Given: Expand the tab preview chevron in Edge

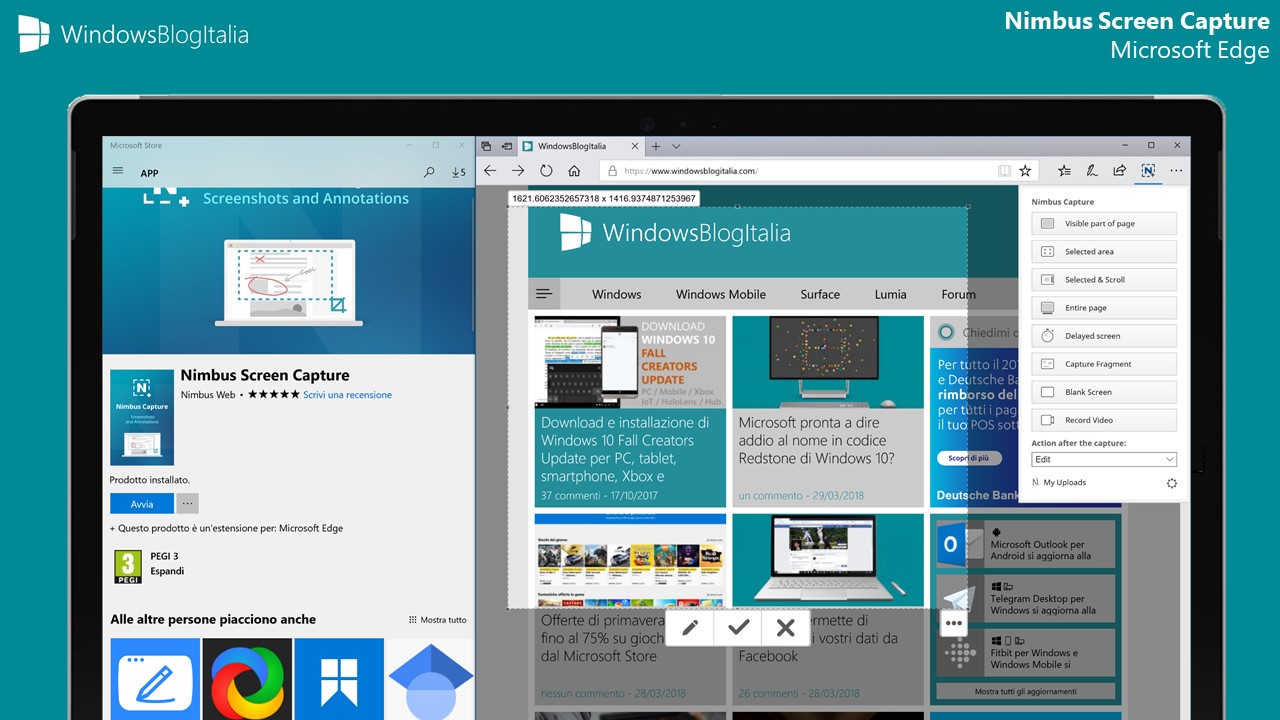Looking at the screenshot, I should [677, 146].
